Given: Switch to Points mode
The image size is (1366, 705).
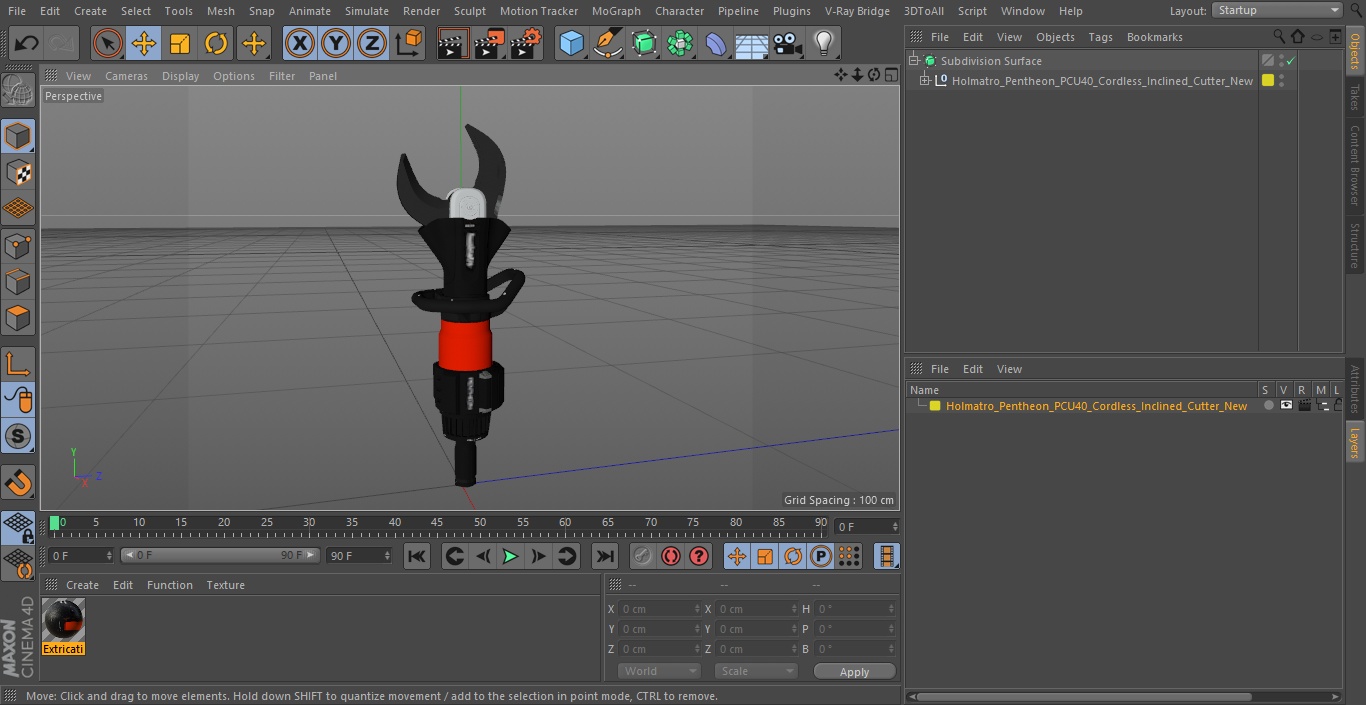Looking at the screenshot, I should pos(18,245).
